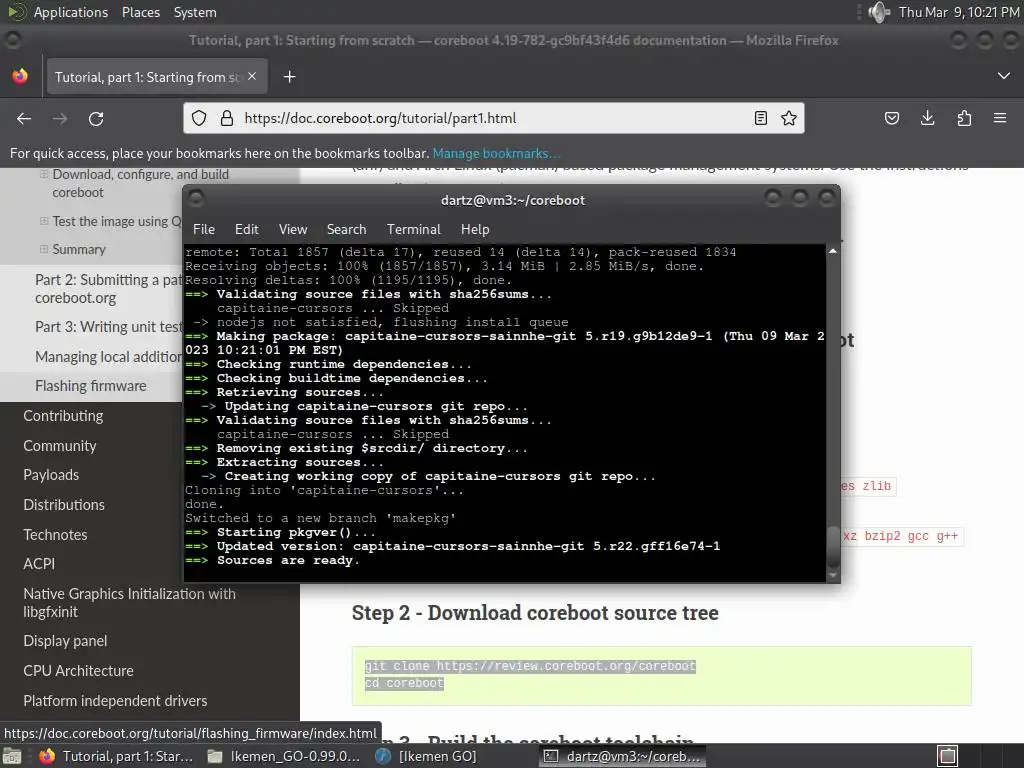Viewport: 1024px width, 768px height.
Task: Open Firefox tracking protection shield icon
Action: (199, 118)
